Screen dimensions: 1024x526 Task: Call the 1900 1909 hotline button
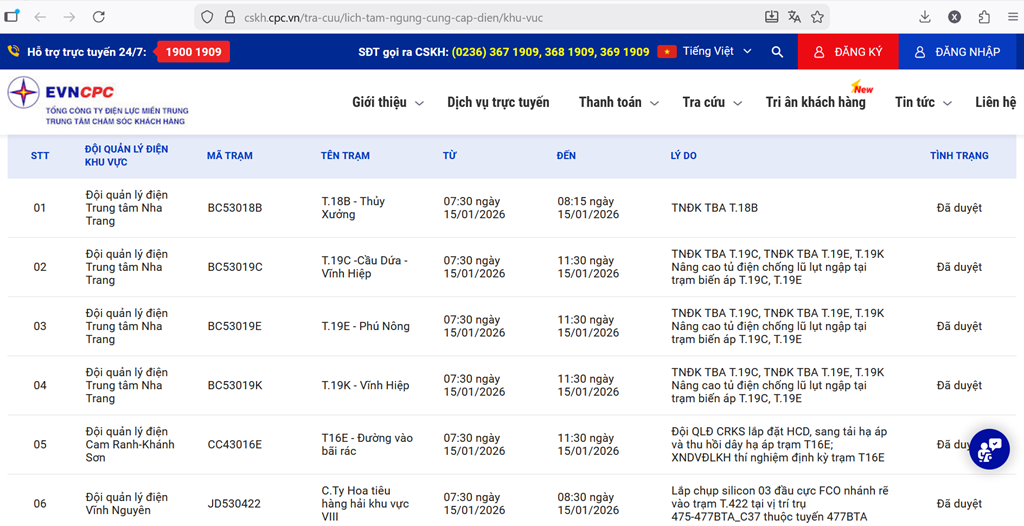coord(194,52)
